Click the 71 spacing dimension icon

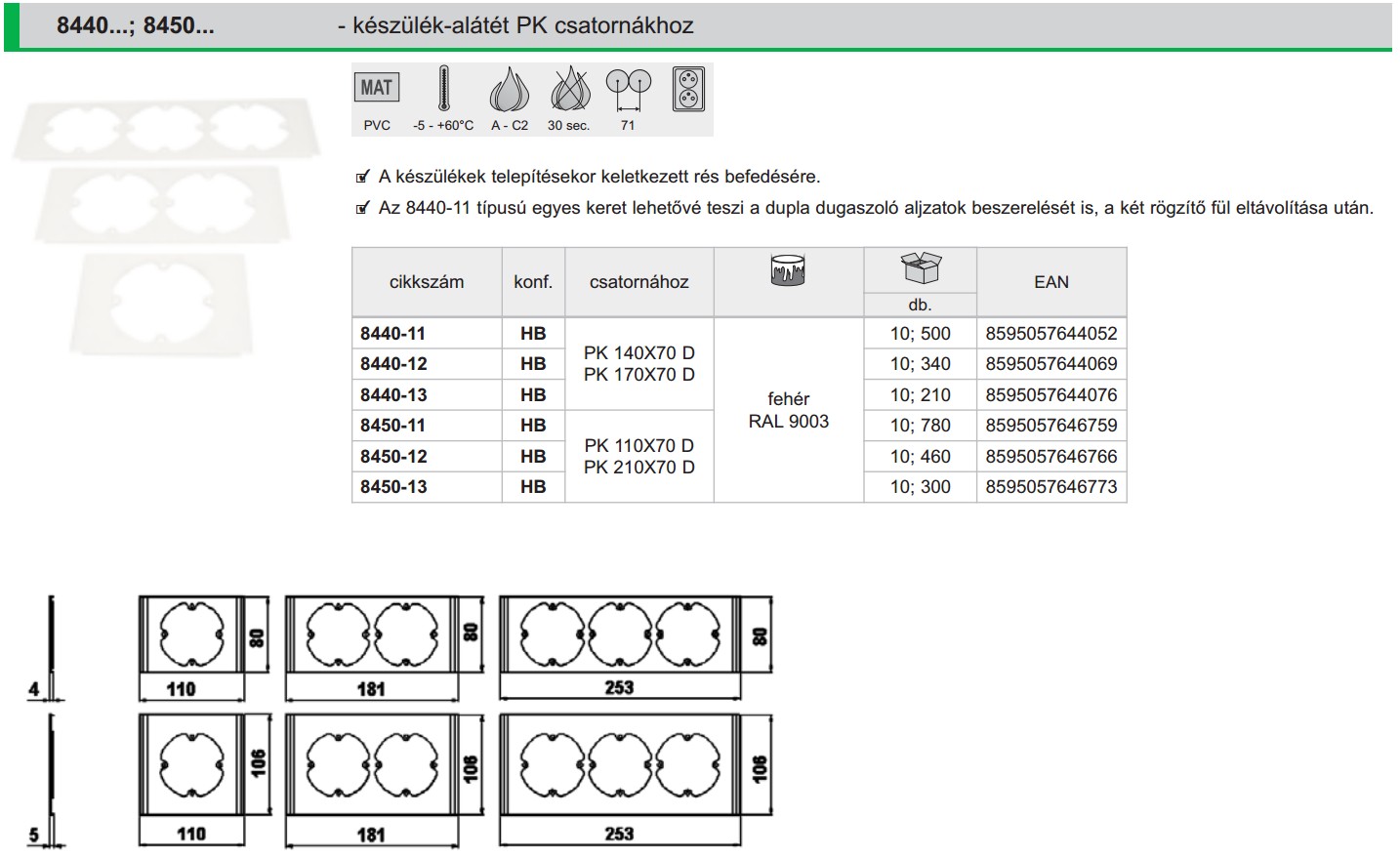click(x=628, y=89)
